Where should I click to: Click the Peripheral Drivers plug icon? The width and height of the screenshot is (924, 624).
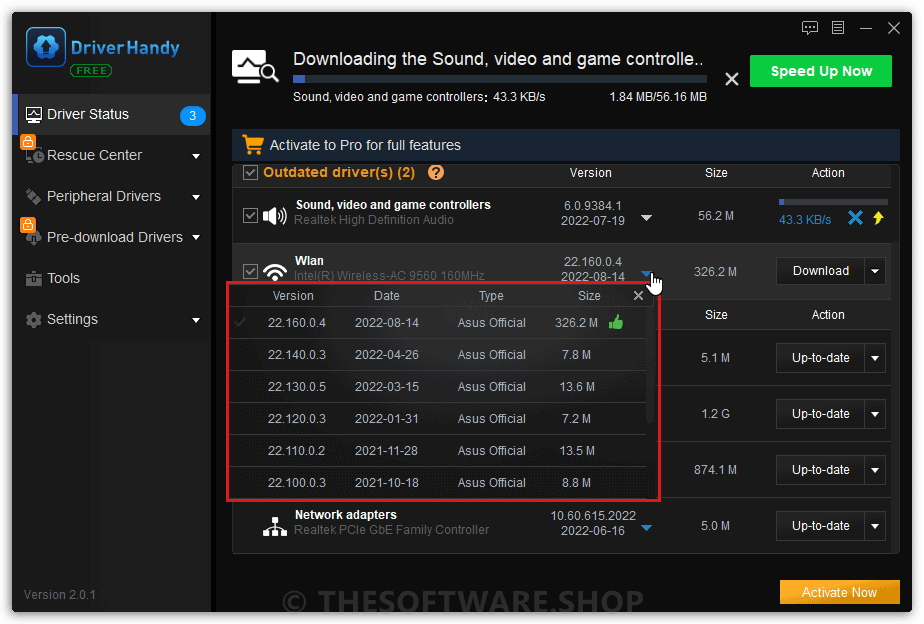(x=34, y=196)
